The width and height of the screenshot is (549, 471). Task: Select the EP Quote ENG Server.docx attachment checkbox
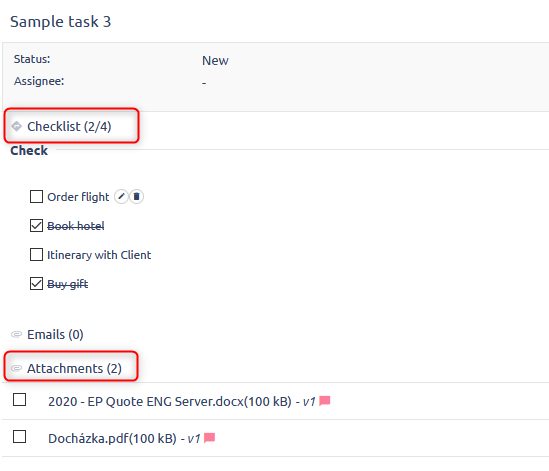(20, 400)
